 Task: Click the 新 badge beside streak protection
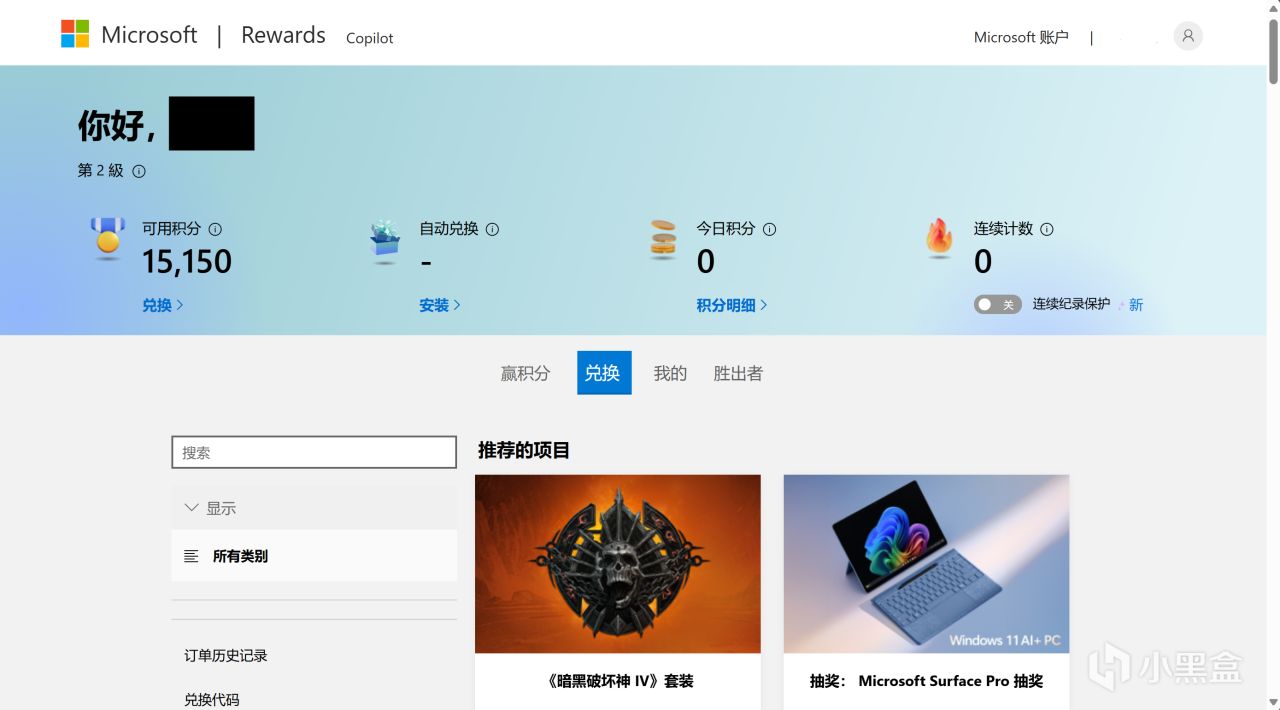(x=1136, y=305)
